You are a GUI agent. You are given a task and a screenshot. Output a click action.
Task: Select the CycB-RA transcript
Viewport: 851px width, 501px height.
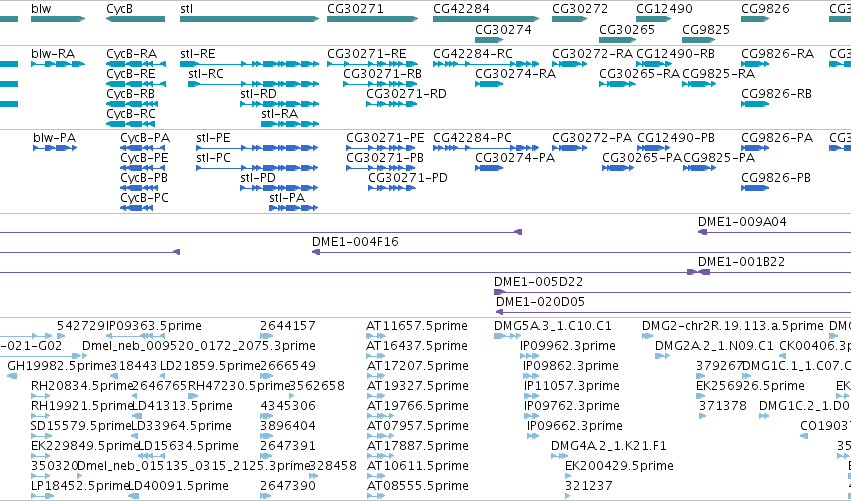pos(136,64)
